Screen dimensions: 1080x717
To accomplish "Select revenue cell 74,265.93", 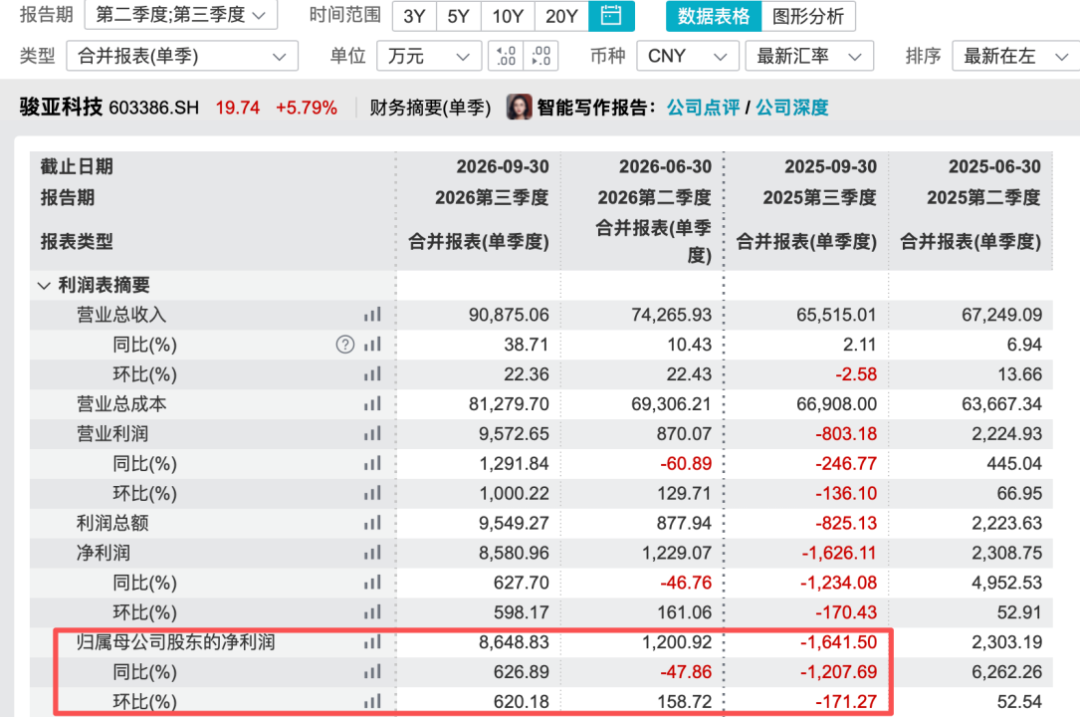I will 672,315.
